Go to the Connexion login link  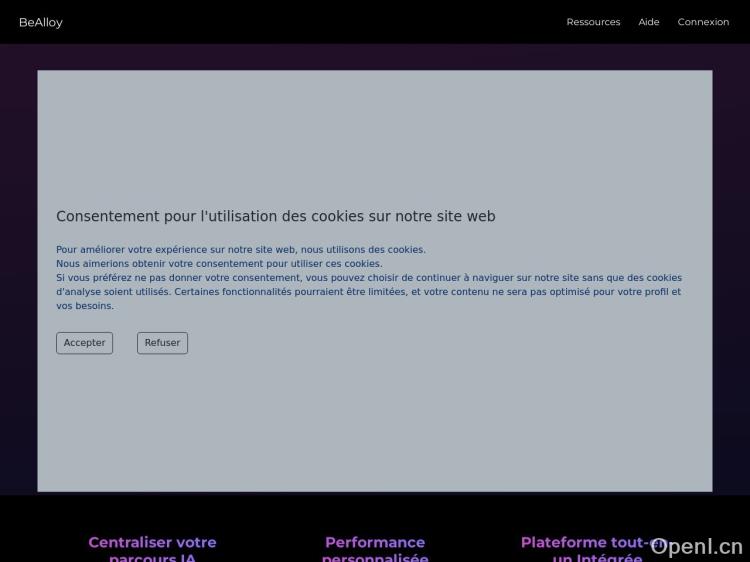703,22
